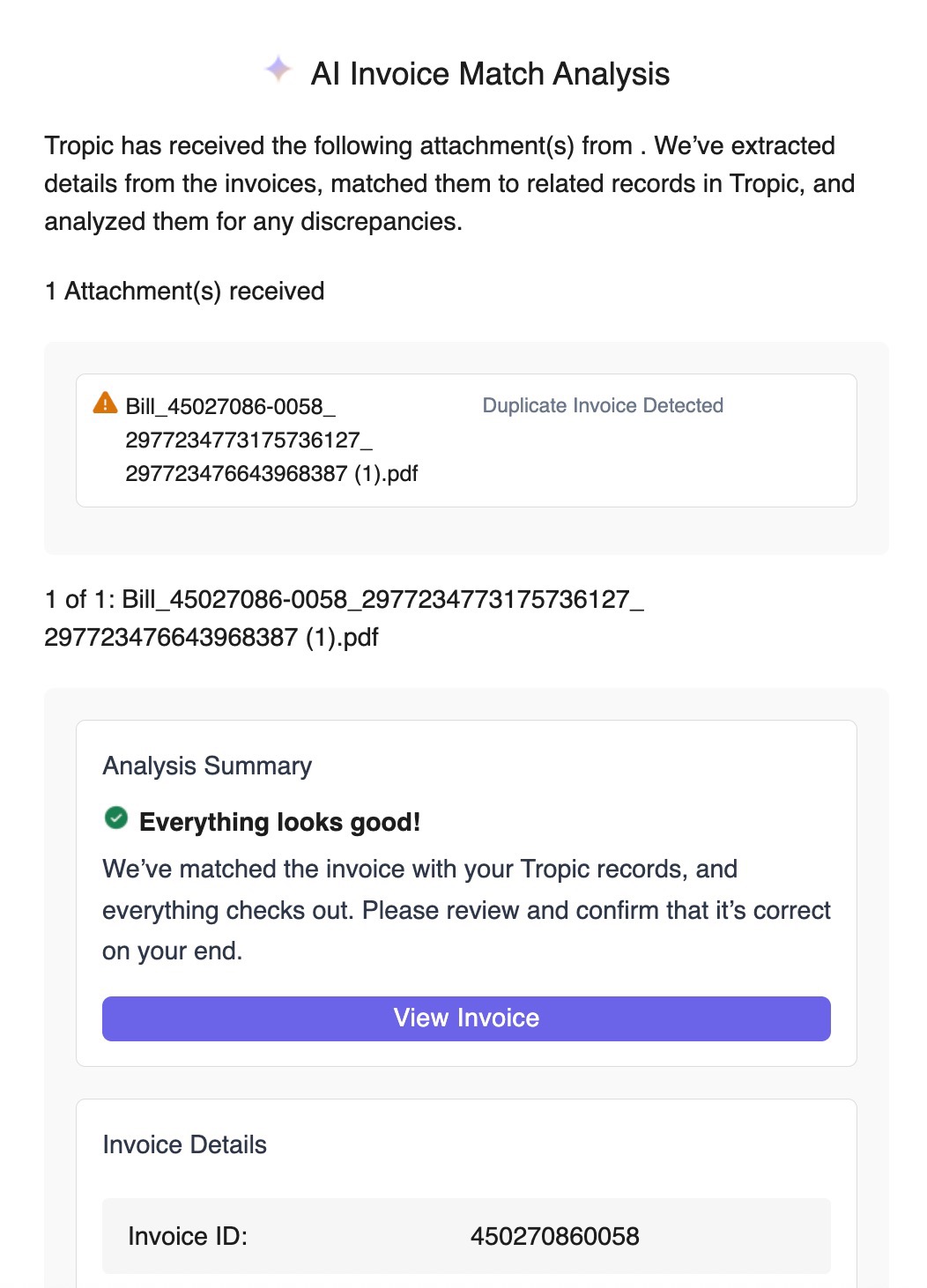Click '(1).pdf' in the '1 of 1' heading
The height and width of the screenshot is (1288, 927).
pos(342,638)
